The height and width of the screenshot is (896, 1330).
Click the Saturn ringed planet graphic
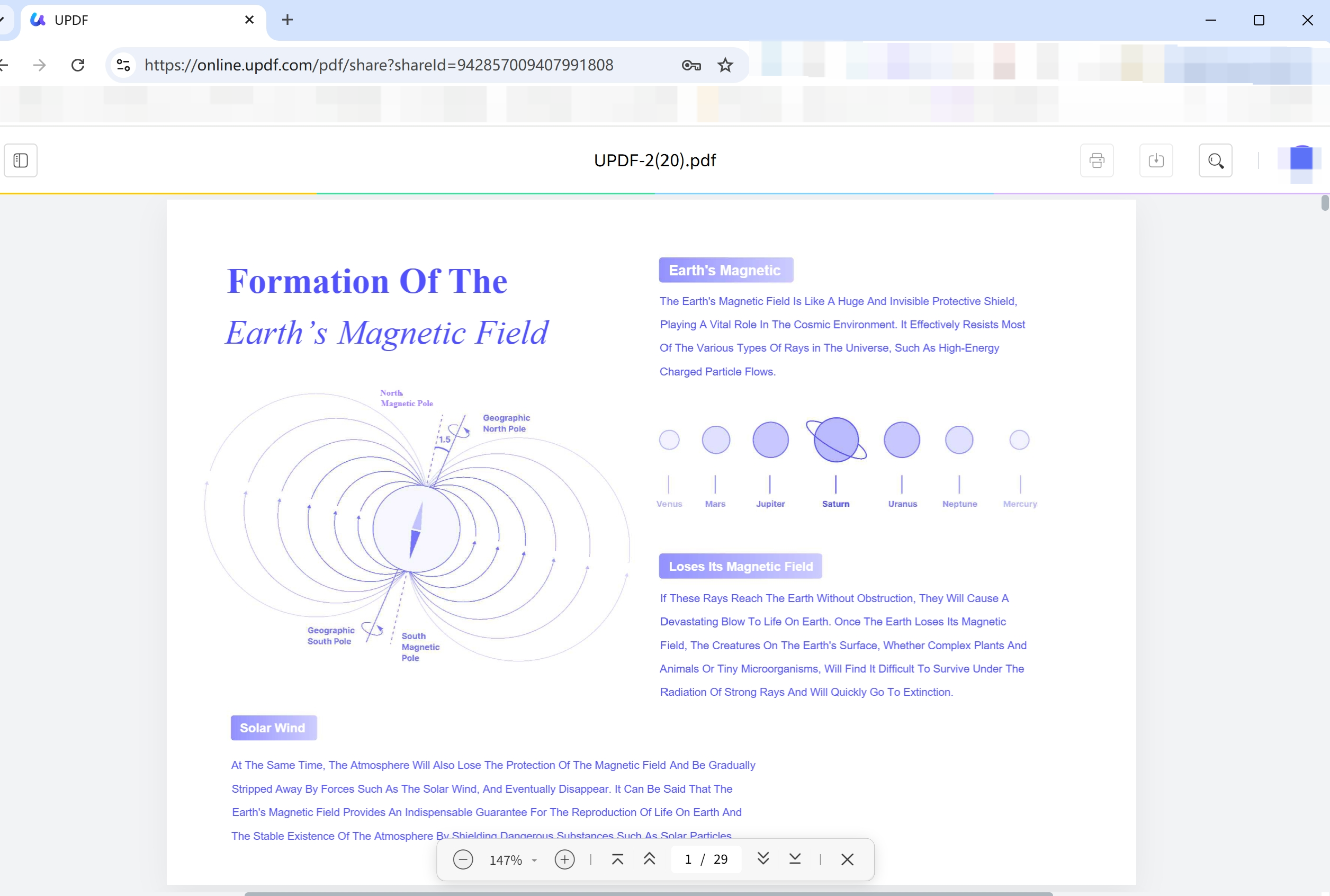coord(837,440)
